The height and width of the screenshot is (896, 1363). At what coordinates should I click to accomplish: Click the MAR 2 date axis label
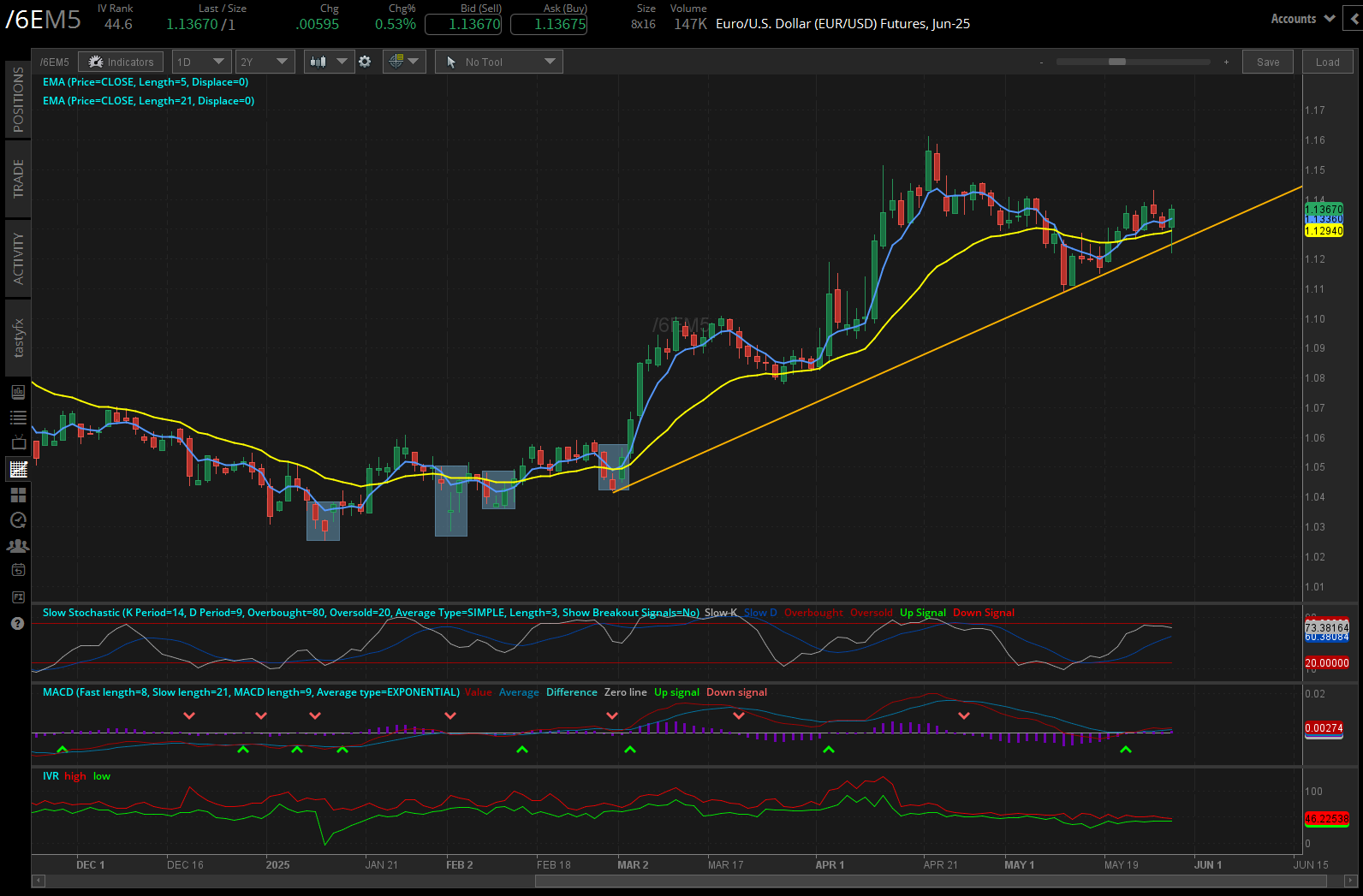tap(633, 865)
